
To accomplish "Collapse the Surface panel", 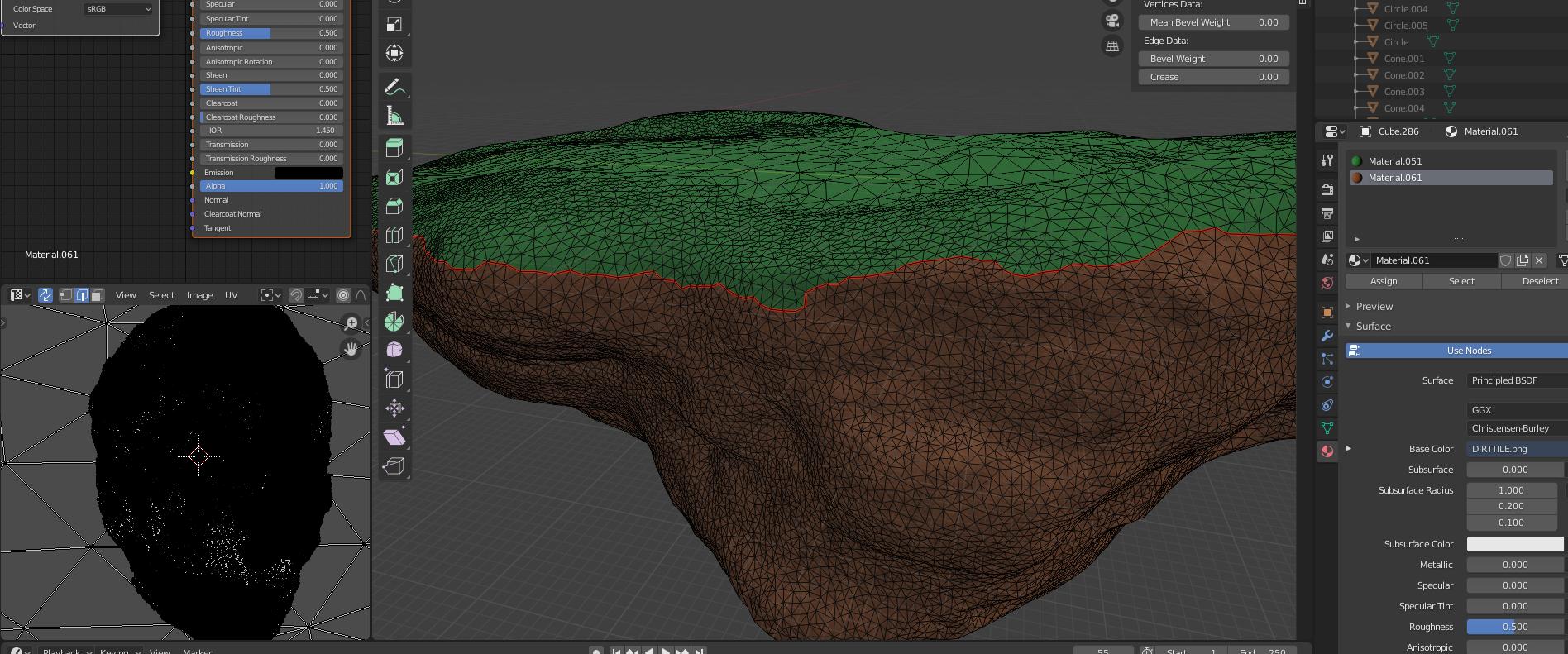I will 1348,326.
